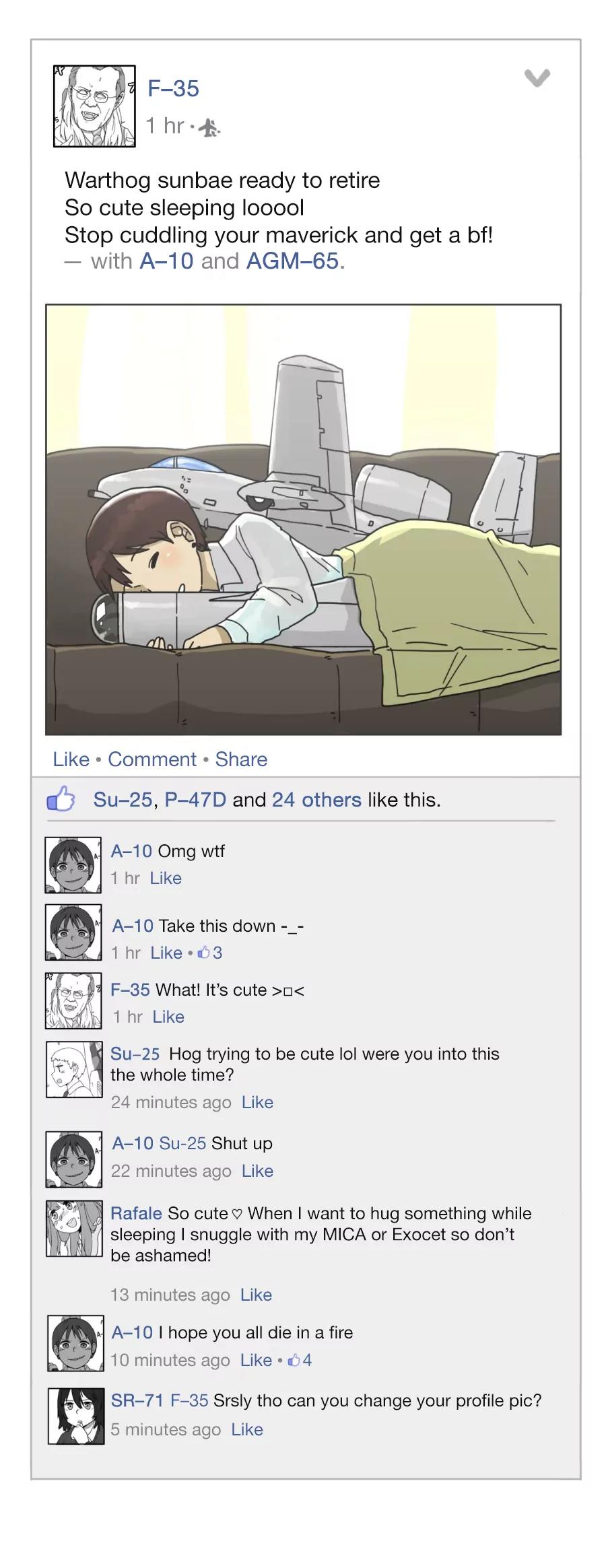
Task: Open the post options chevron menu
Action: (537, 77)
